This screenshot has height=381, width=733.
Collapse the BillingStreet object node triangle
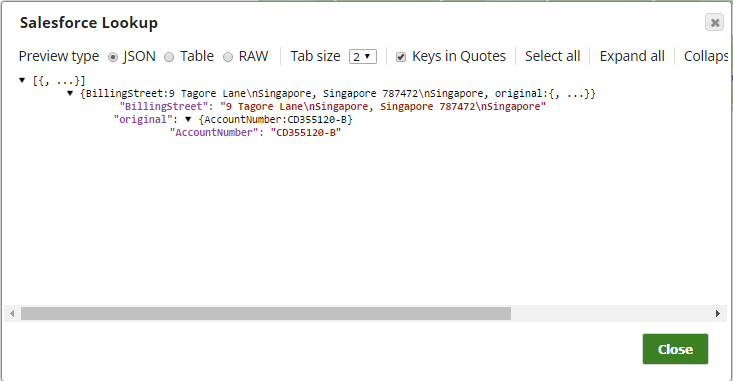click(70, 93)
